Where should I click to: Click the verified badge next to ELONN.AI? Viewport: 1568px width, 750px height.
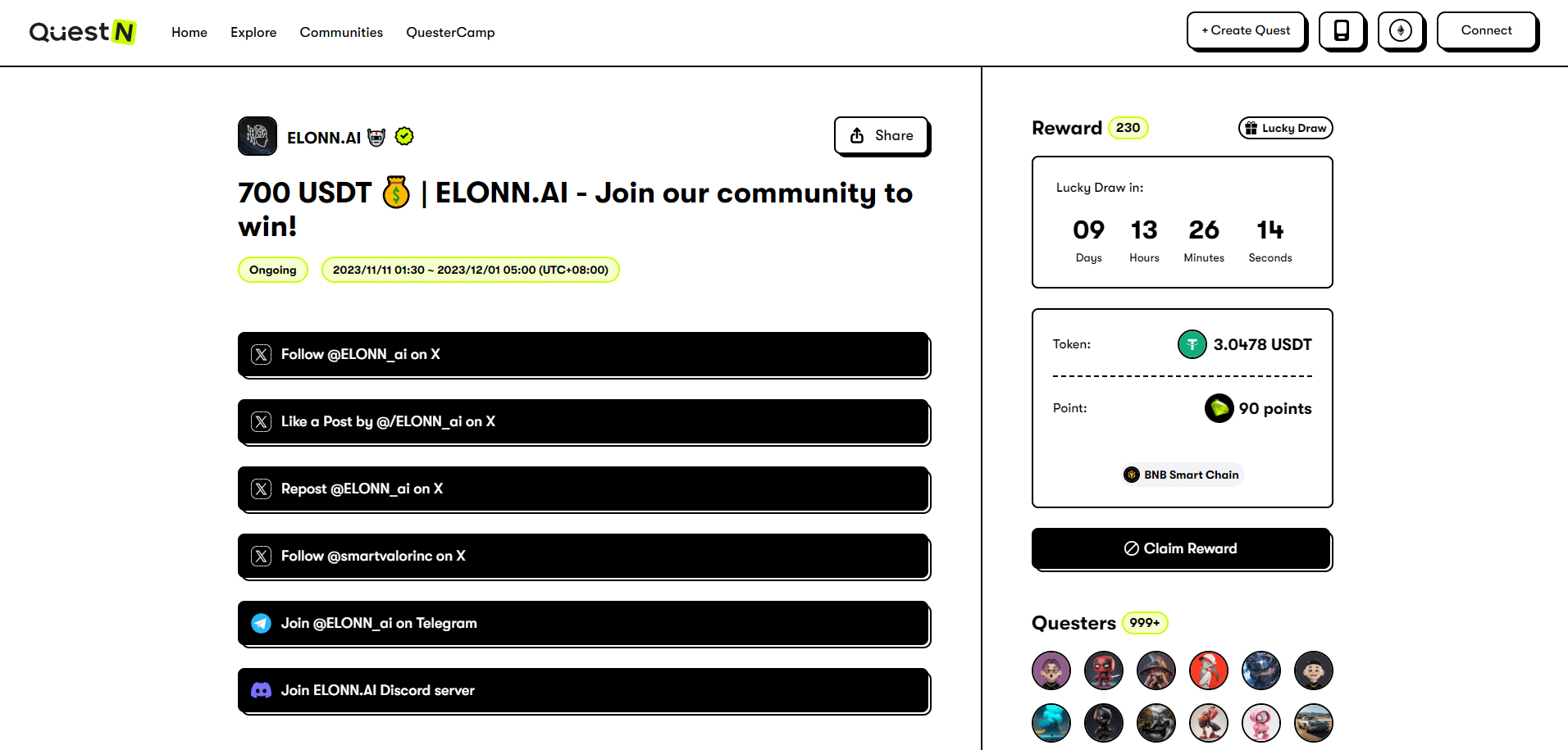pyautogui.click(x=404, y=136)
